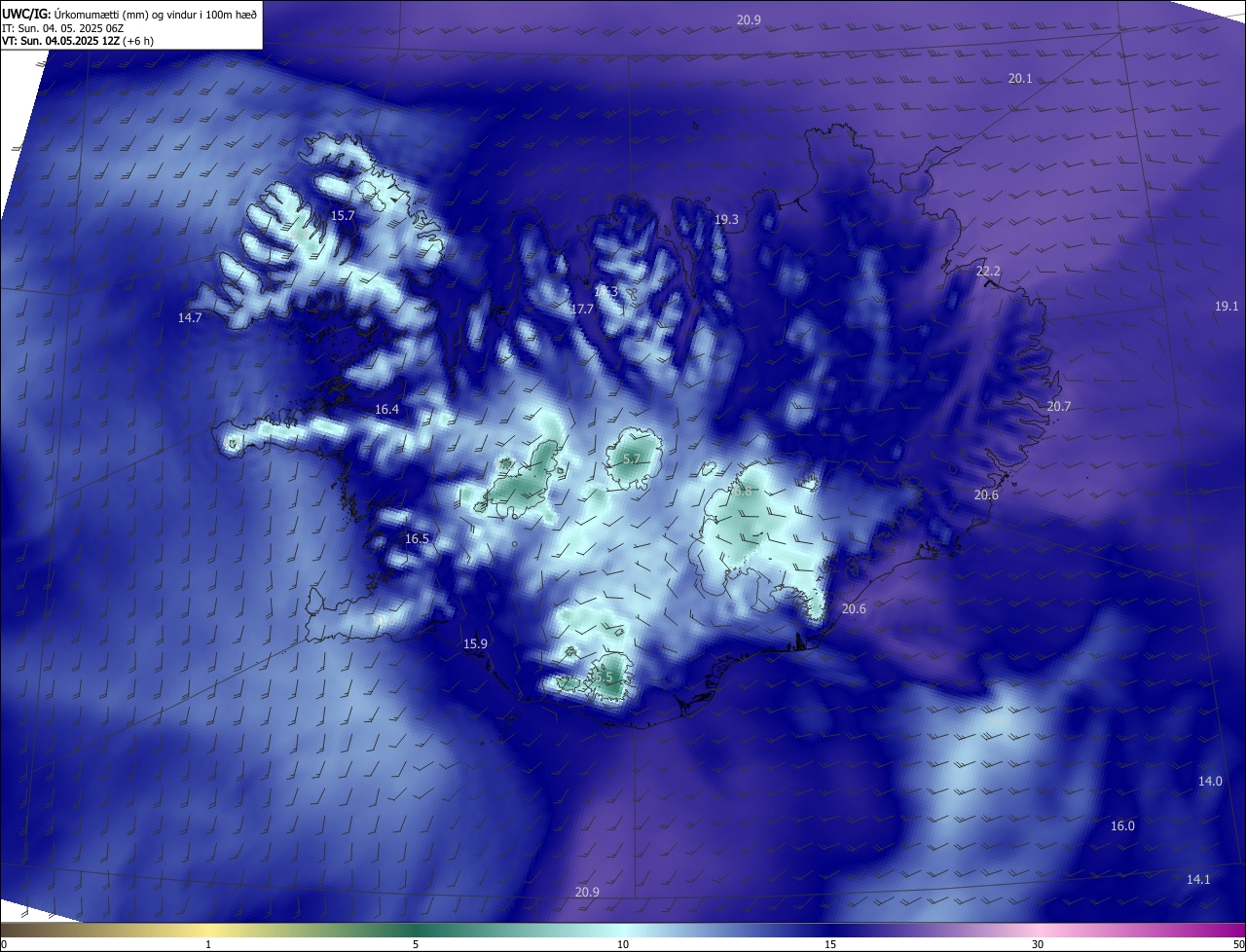Viewport: 1246px width, 952px height.
Task: Click the 15.7 value over the Westfjords
Action: click(x=343, y=216)
